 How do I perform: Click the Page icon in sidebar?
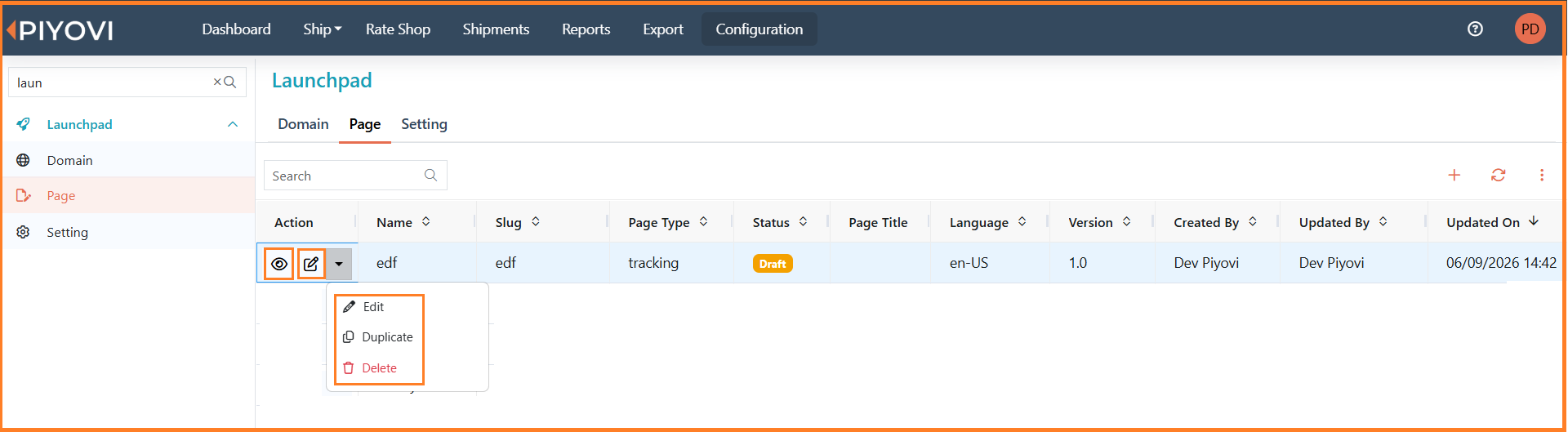coord(23,196)
